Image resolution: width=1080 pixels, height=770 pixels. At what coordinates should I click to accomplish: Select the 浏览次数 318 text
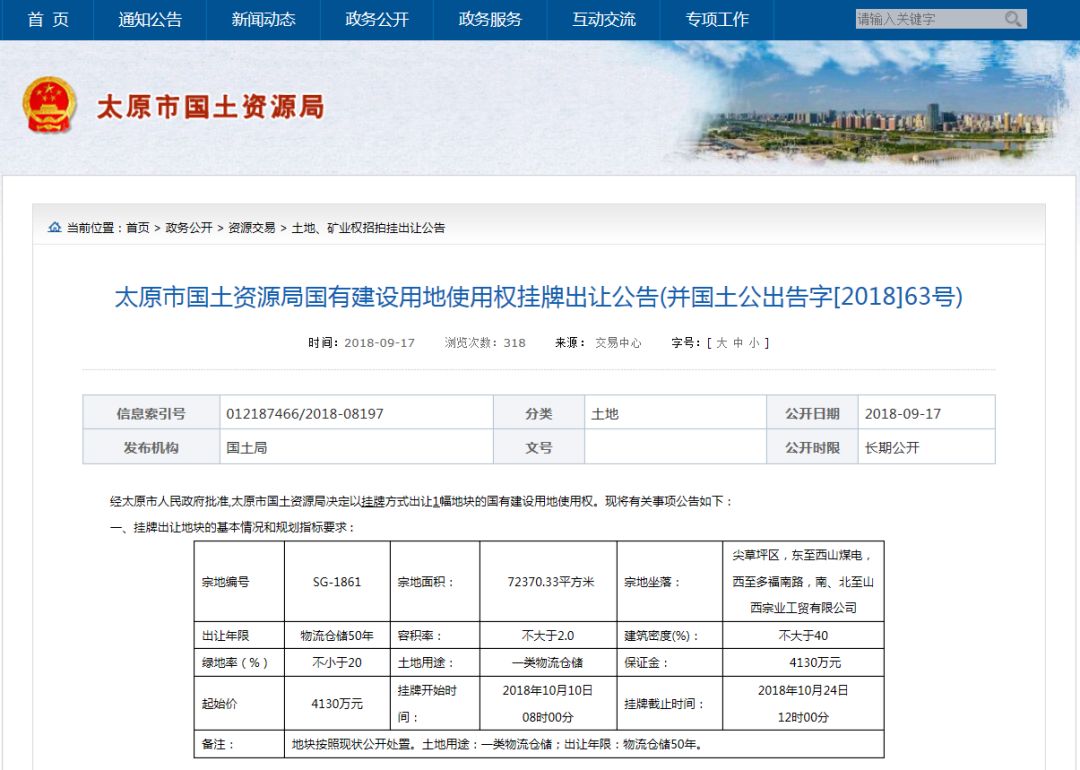pos(485,342)
